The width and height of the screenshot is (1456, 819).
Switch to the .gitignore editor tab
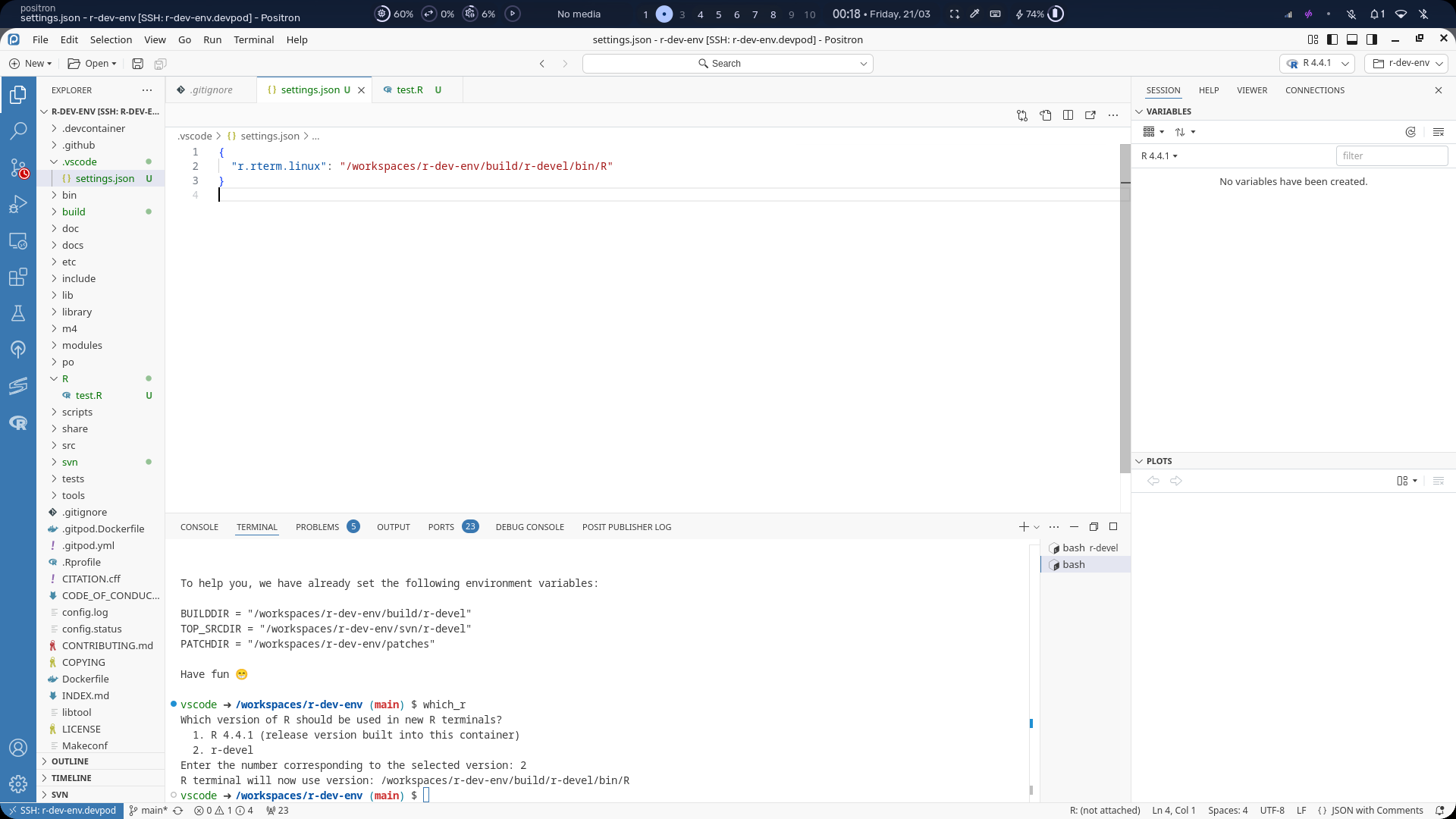(x=212, y=90)
